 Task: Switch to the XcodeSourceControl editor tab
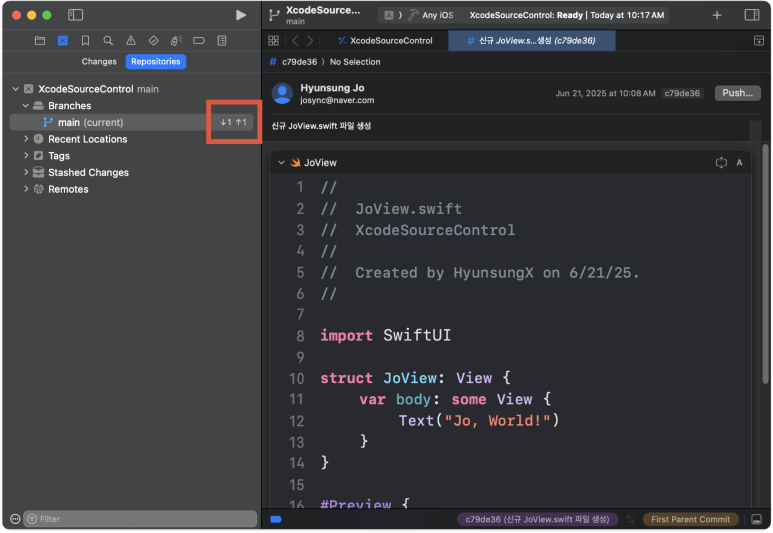click(385, 40)
